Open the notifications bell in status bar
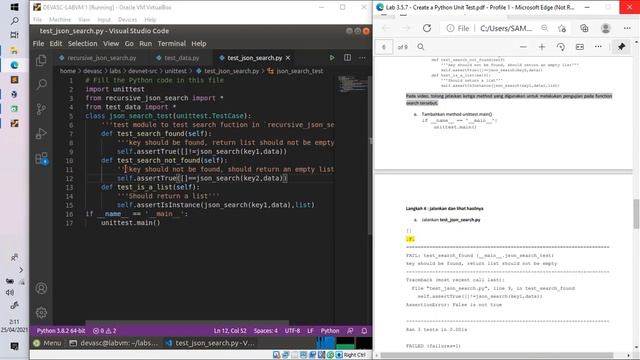This screenshot has width=640, height=360. [x=364, y=331]
